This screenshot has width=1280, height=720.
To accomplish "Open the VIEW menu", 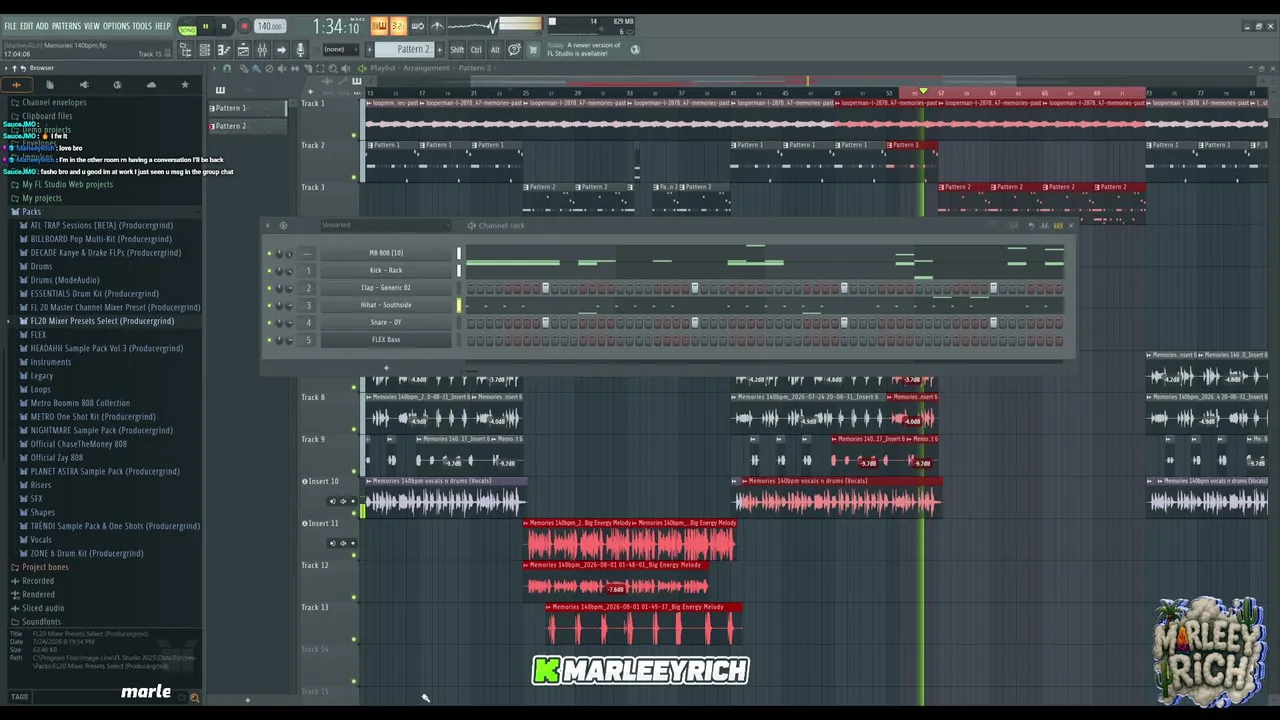I will [x=92, y=26].
